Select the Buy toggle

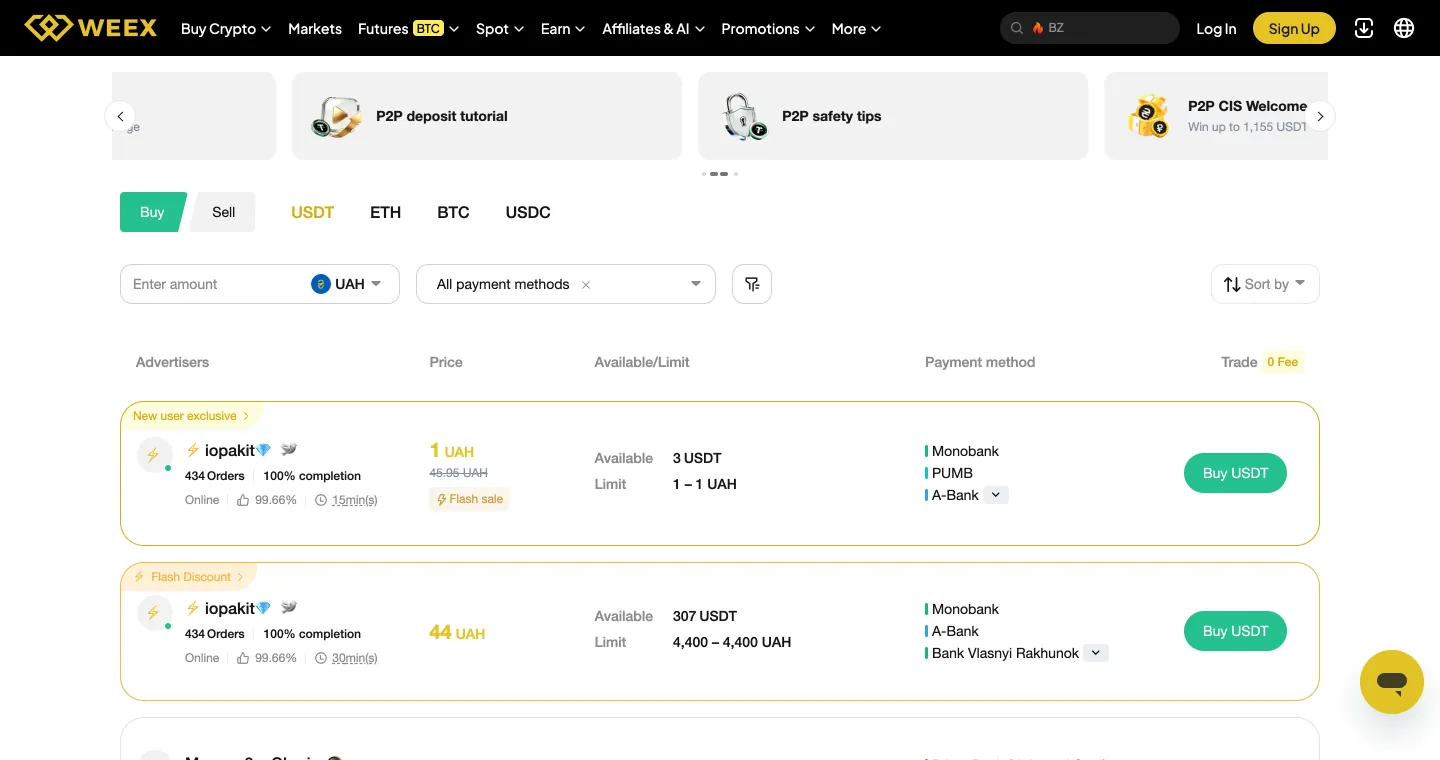pyautogui.click(x=152, y=212)
